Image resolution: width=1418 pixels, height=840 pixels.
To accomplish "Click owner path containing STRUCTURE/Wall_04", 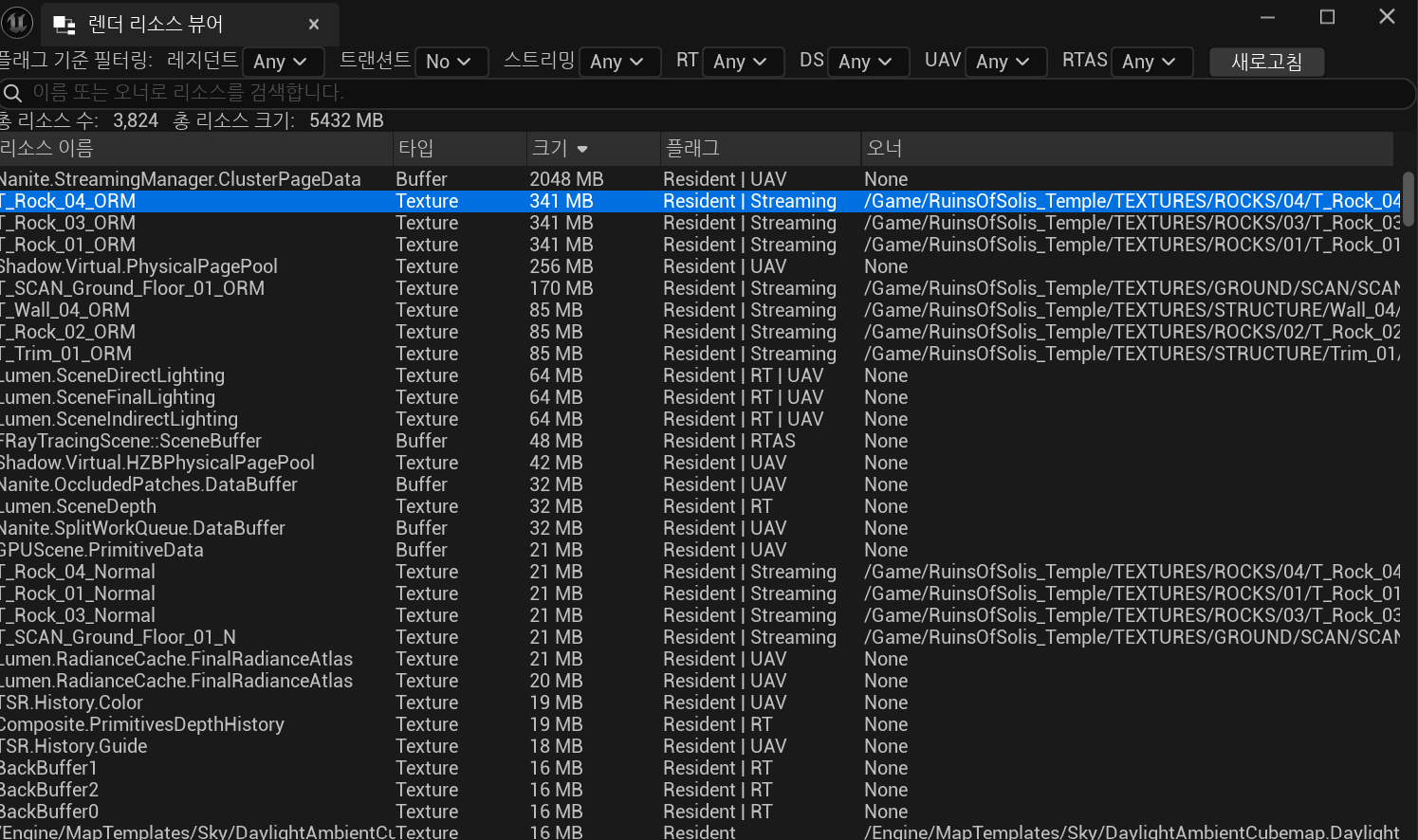I will (x=1133, y=310).
